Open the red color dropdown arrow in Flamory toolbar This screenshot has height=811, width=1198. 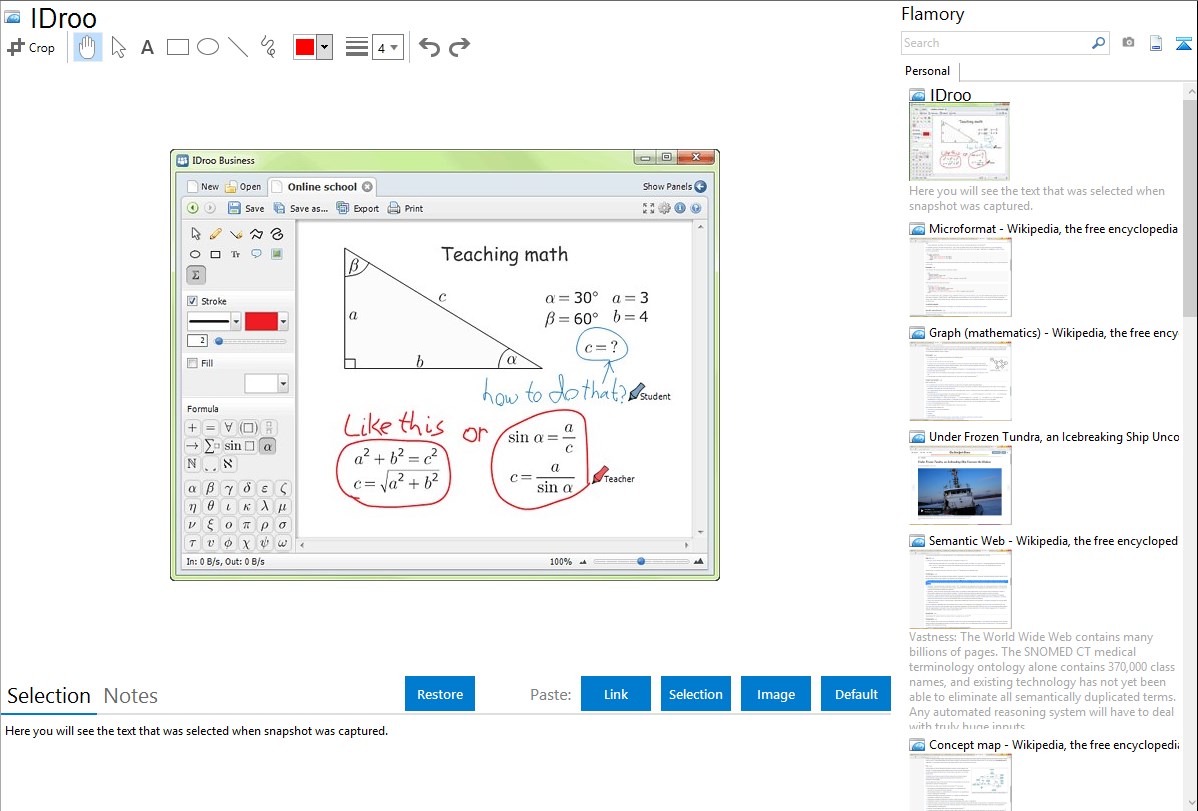point(325,47)
